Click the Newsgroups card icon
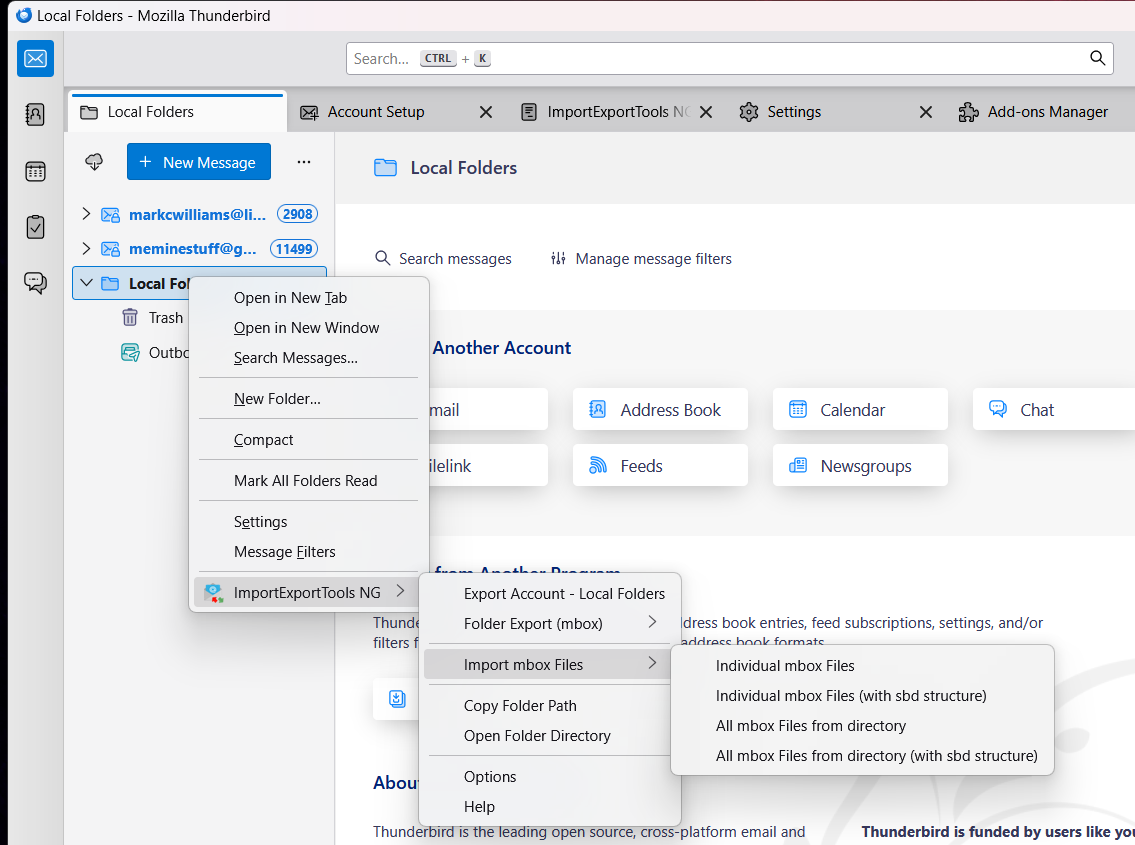This screenshot has height=845, width=1135. [798, 466]
